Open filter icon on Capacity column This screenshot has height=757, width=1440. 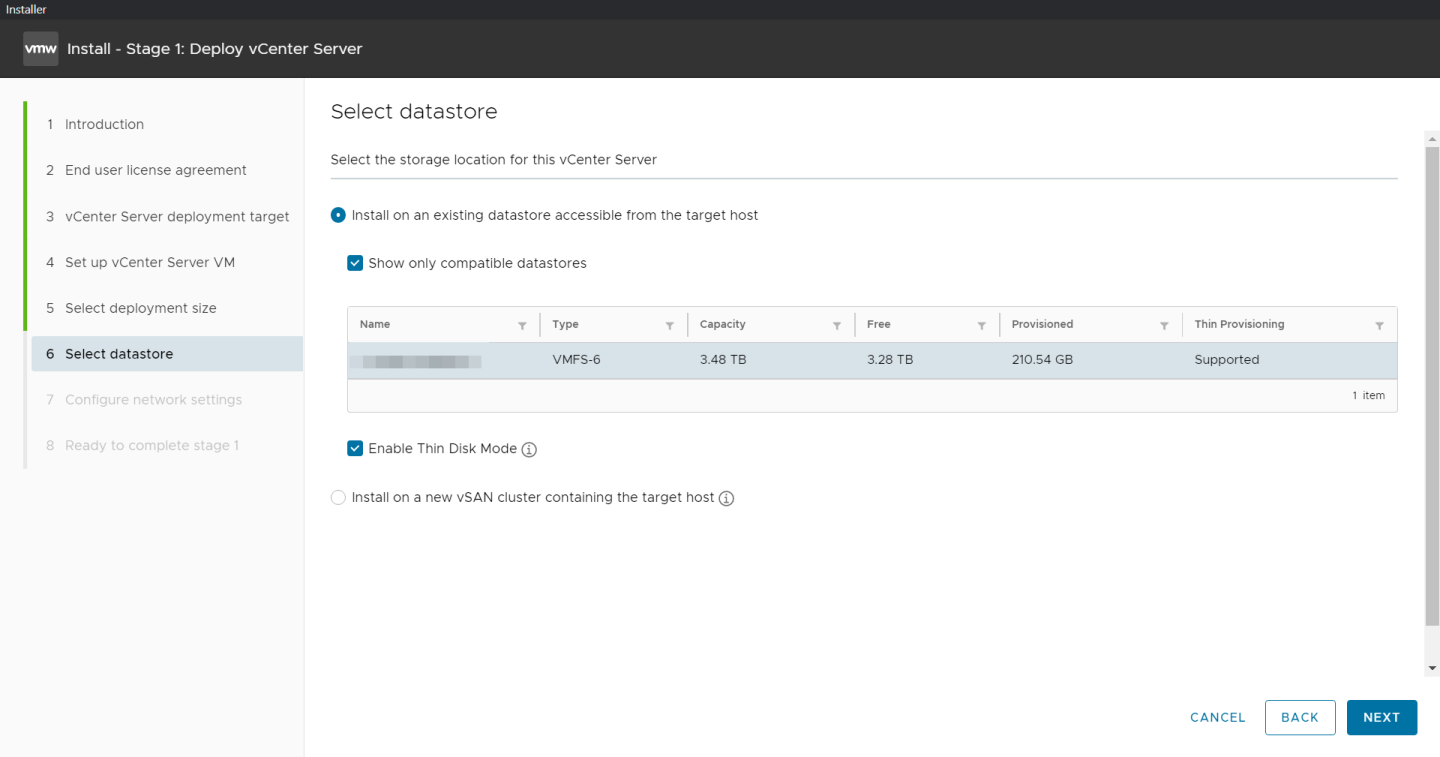(837, 326)
